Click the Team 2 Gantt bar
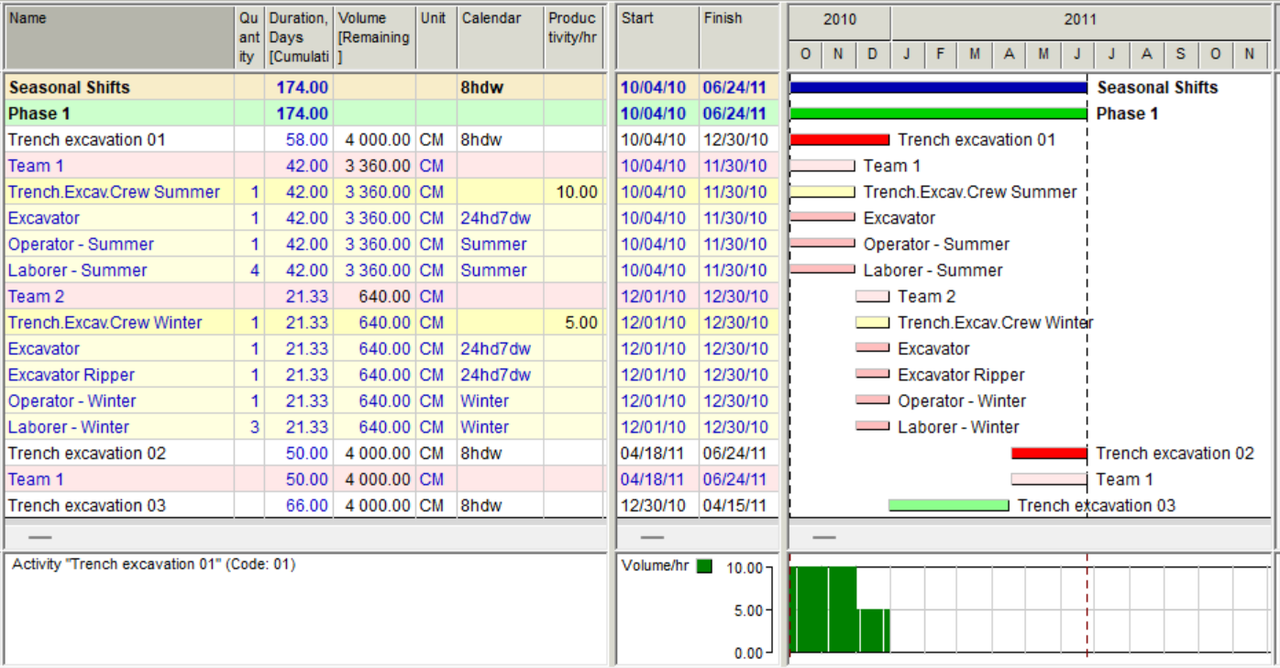Image resolution: width=1280 pixels, height=668 pixels. point(872,297)
